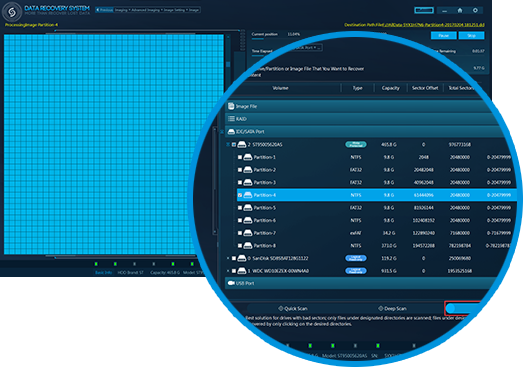This screenshot has height=368, width=524.
Task: Select the 119.2 G capacity value
Action: tap(389, 258)
